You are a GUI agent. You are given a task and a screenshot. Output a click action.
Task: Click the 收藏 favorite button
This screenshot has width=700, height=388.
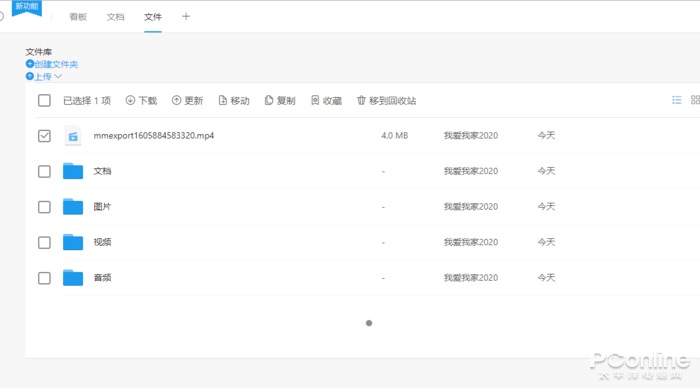click(326, 100)
